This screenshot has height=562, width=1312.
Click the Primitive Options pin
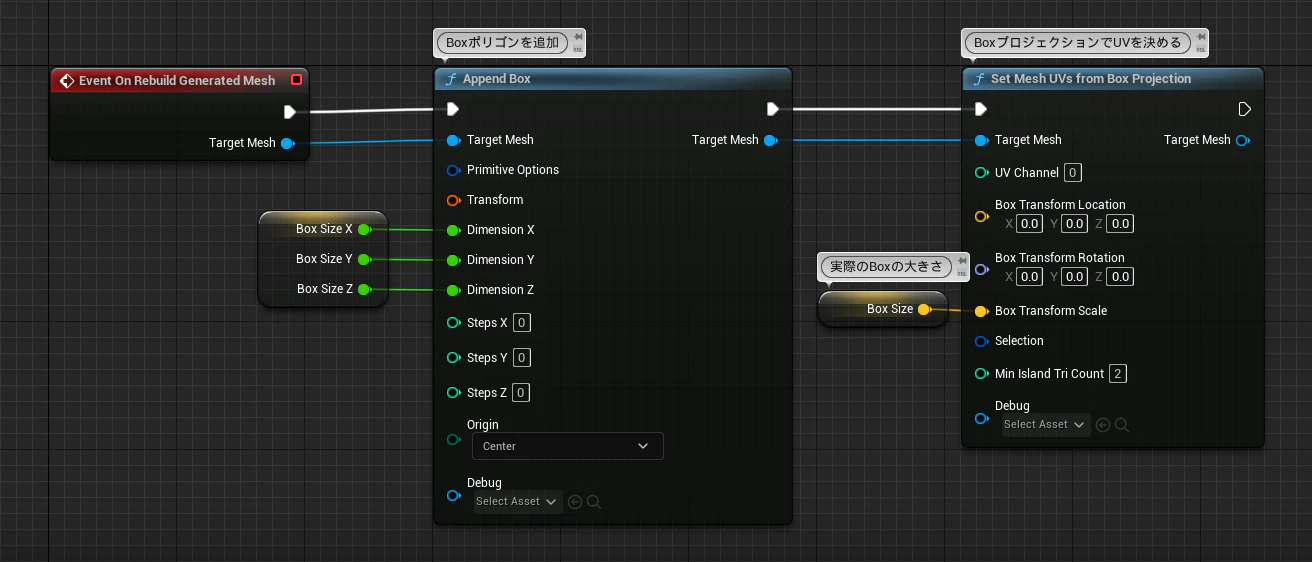453,170
